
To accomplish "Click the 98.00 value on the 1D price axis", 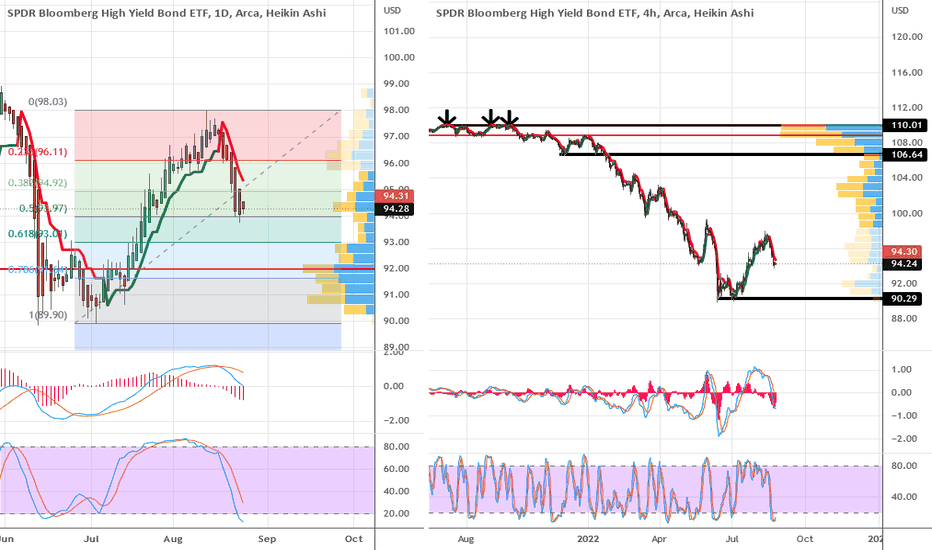I will [396, 110].
